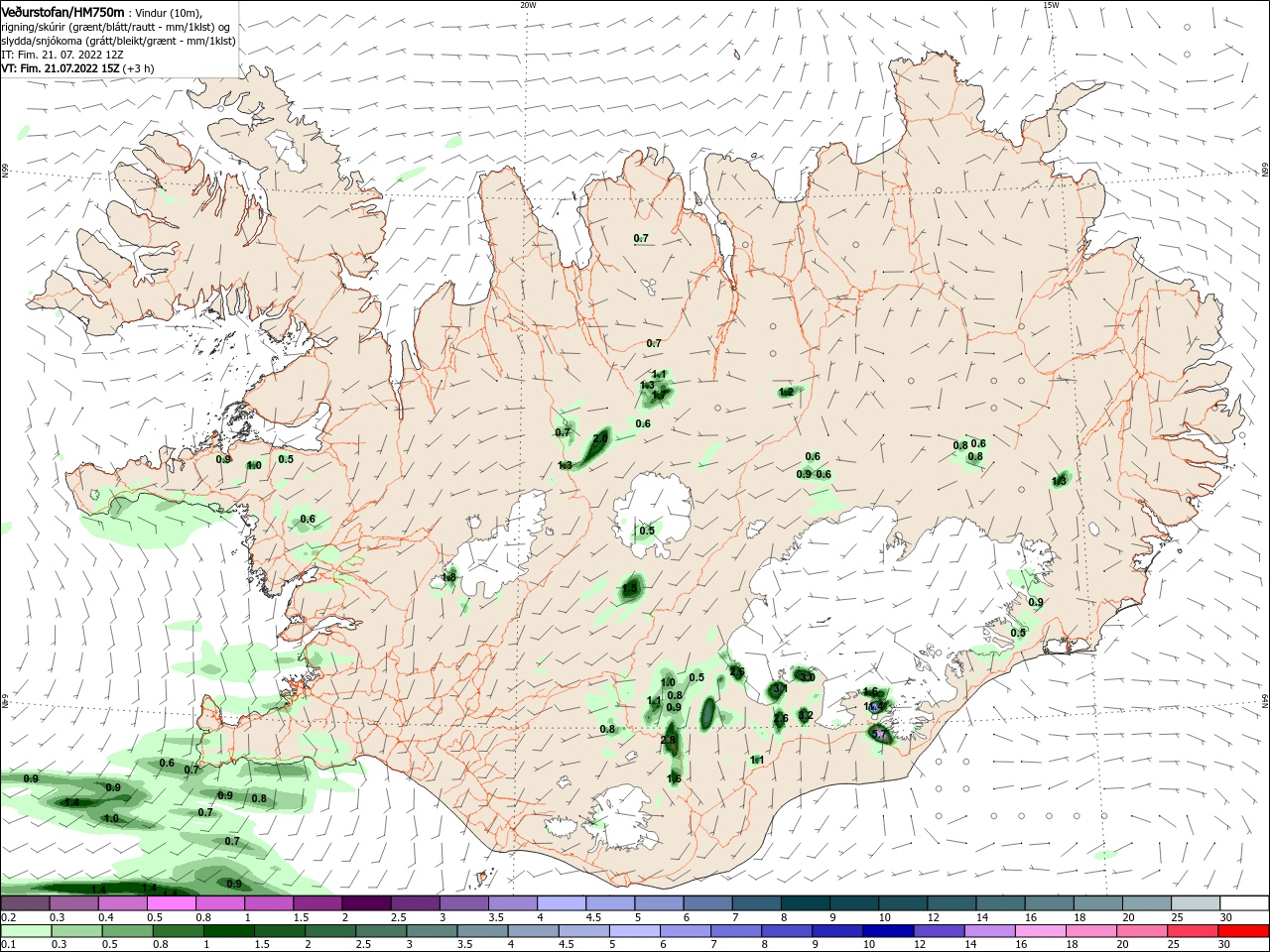
Task: Click the 11.4 precipitation value
Action: (873, 706)
